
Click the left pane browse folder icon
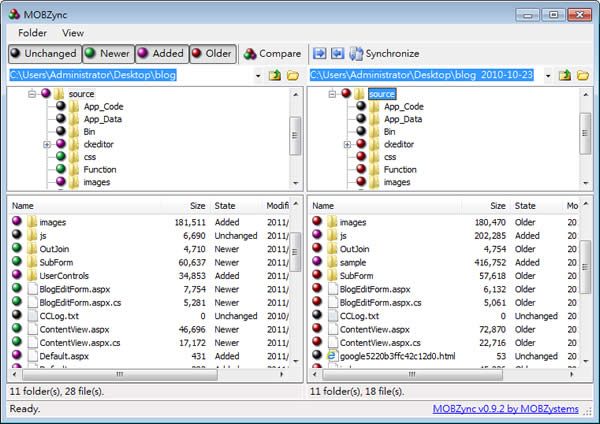pos(292,75)
